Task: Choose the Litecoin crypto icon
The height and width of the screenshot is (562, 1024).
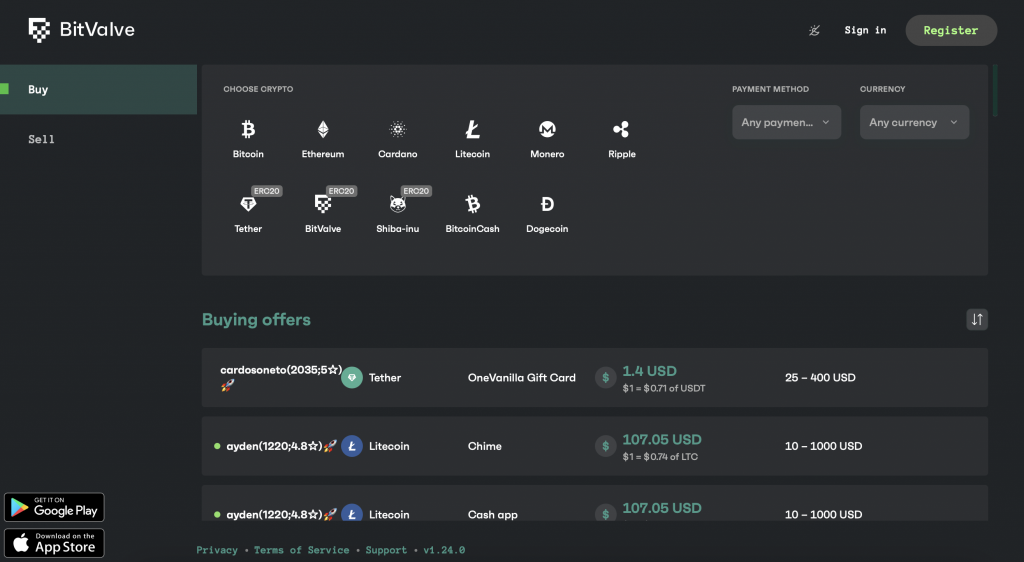Action: (x=472, y=129)
